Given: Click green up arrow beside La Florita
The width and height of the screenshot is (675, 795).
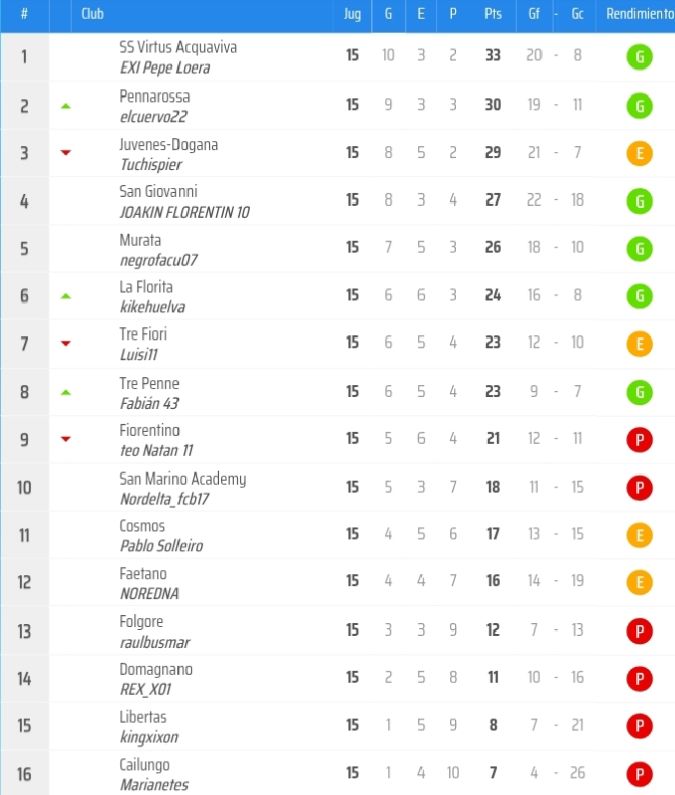Looking at the screenshot, I should (x=65, y=296).
